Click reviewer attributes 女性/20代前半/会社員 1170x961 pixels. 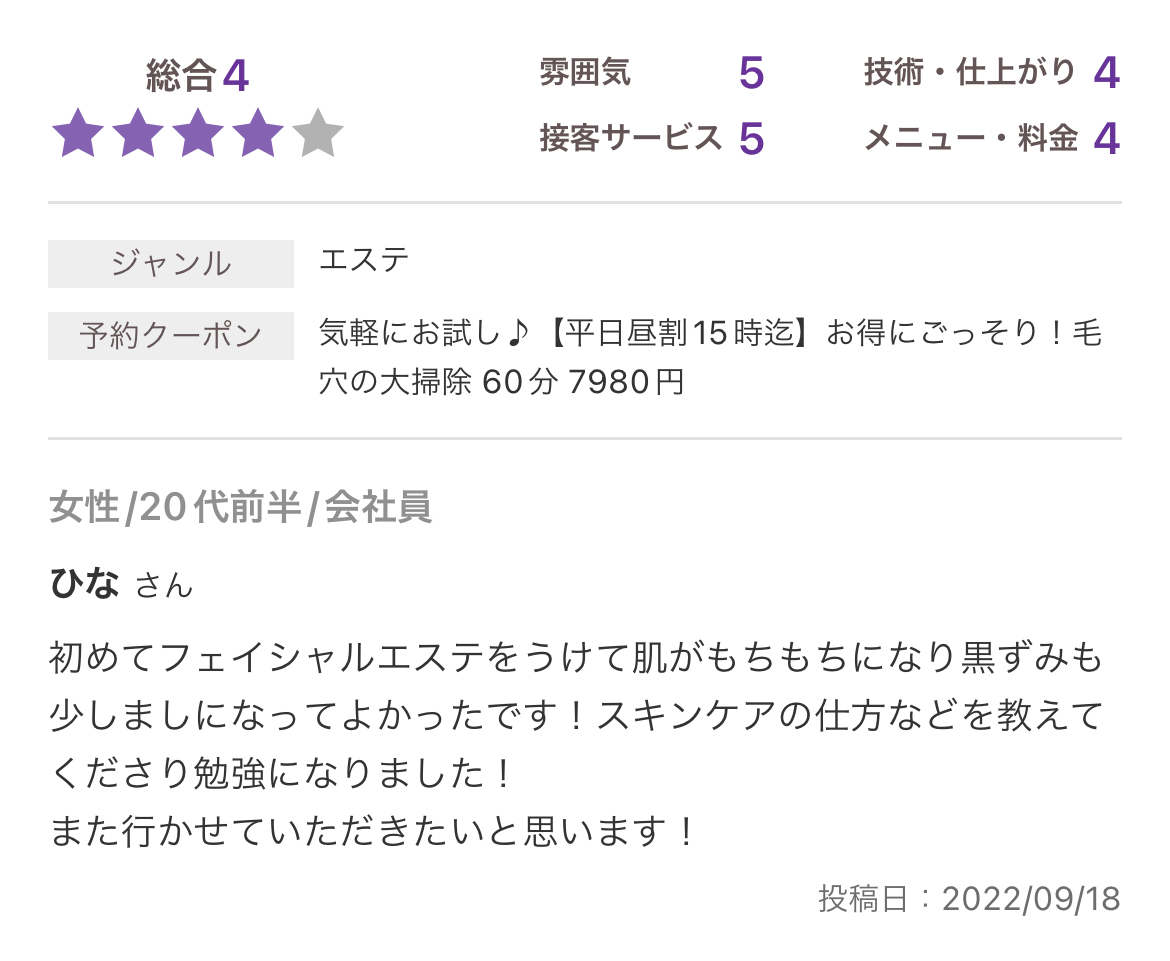click(240, 507)
